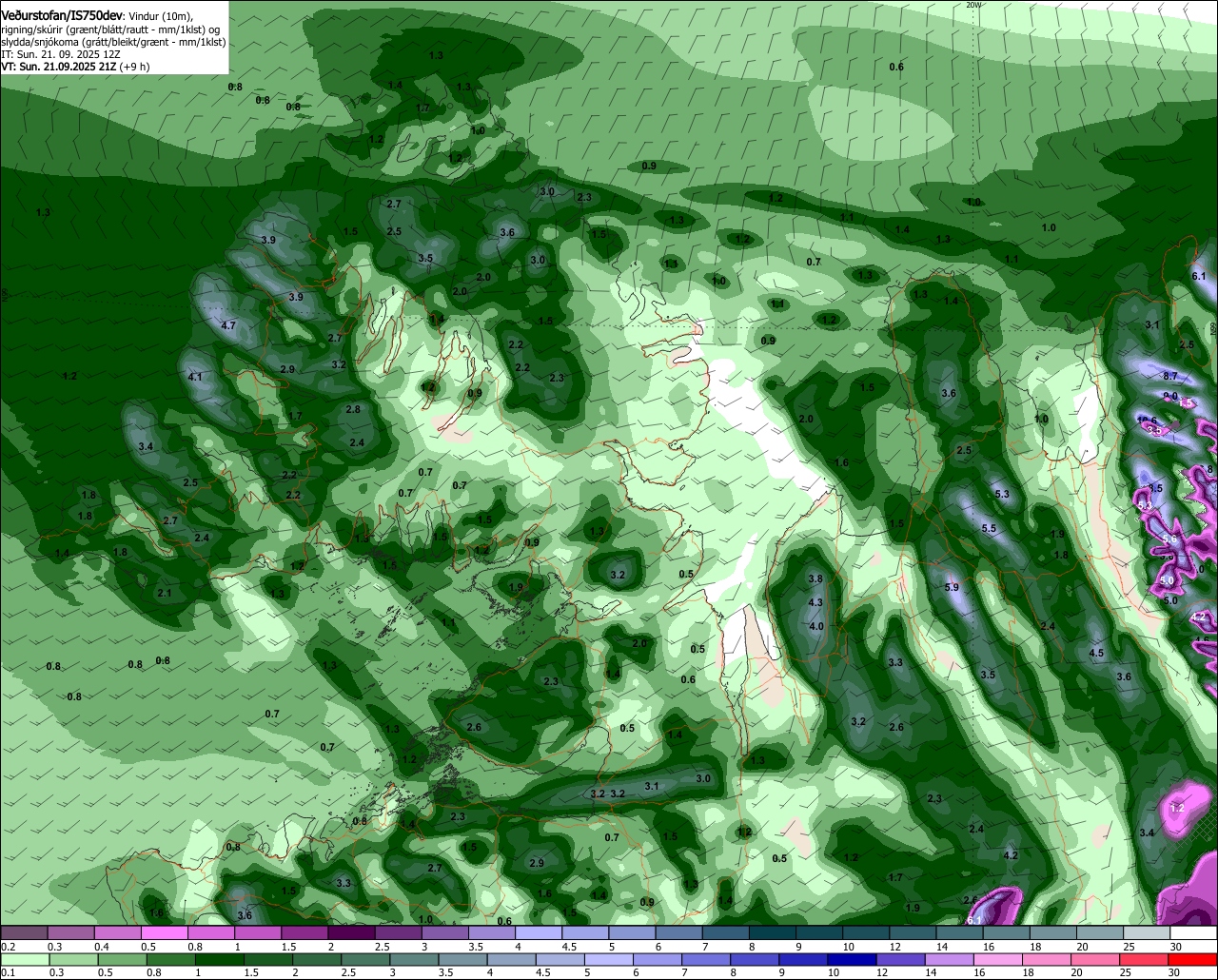Select the magenta 0.4 snow legend swatch

(117, 933)
